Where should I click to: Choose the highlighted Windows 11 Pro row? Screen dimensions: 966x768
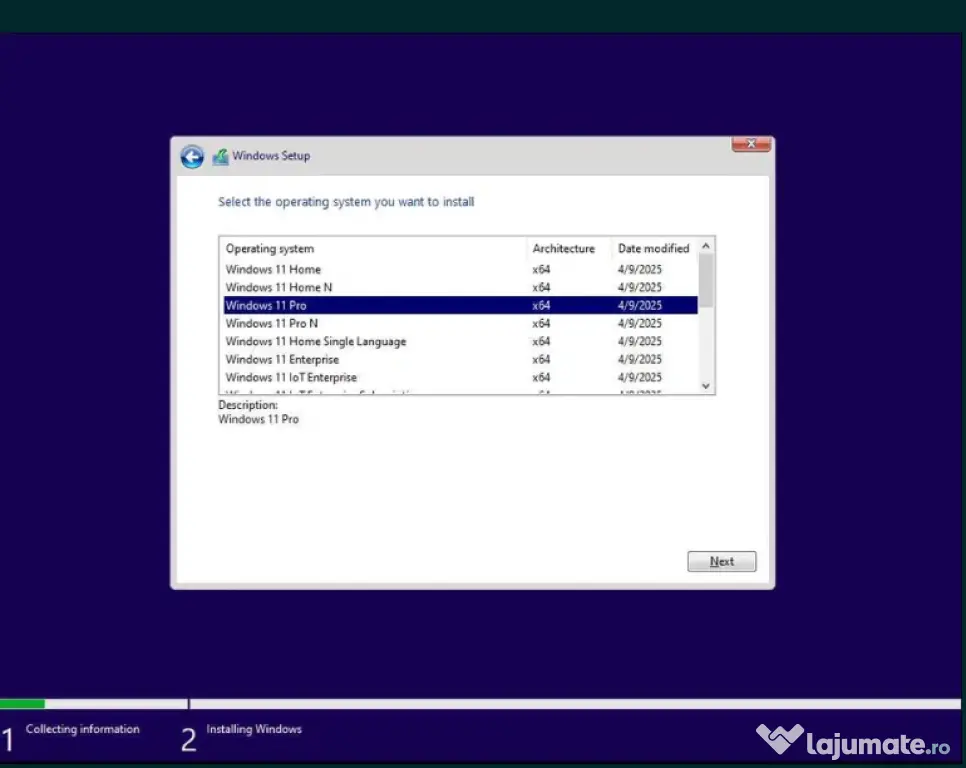pos(266,306)
